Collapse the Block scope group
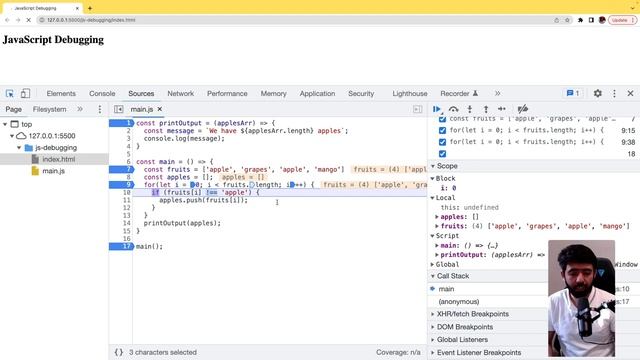The width and height of the screenshot is (640, 360). [433, 178]
